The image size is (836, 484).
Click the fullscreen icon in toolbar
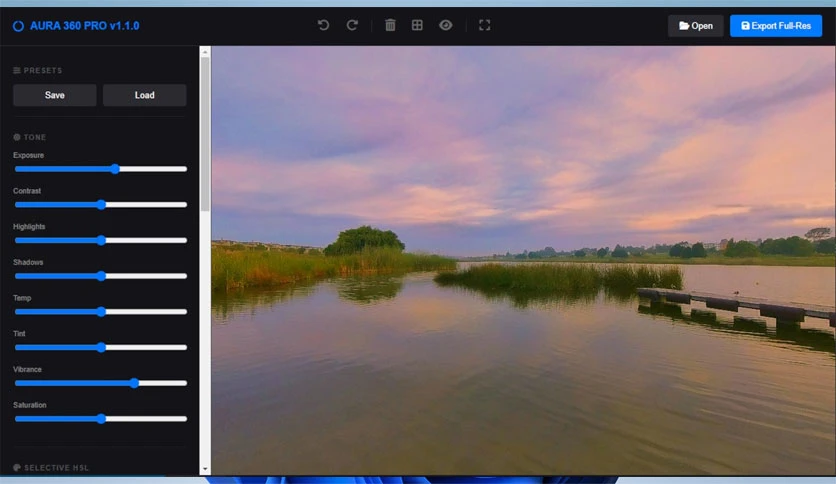[485, 25]
